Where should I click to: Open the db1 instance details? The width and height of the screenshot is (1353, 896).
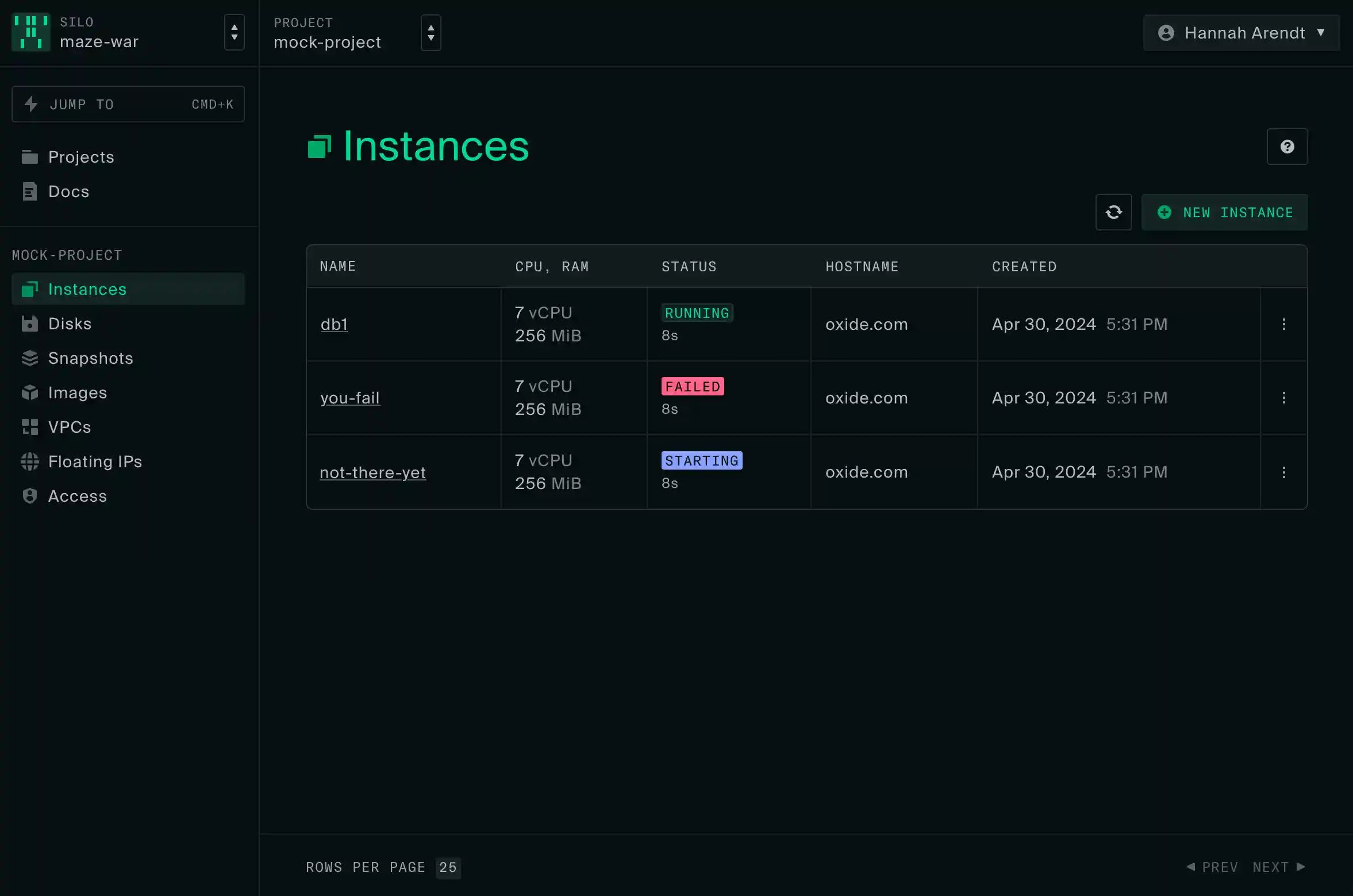[334, 324]
